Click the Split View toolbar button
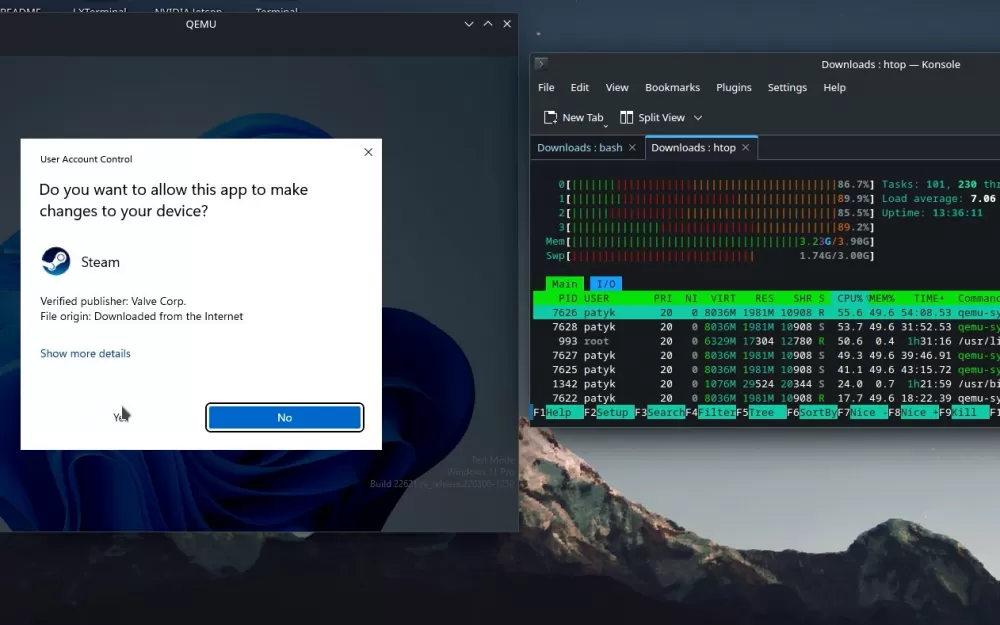The width and height of the screenshot is (1000, 625). click(652, 117)
